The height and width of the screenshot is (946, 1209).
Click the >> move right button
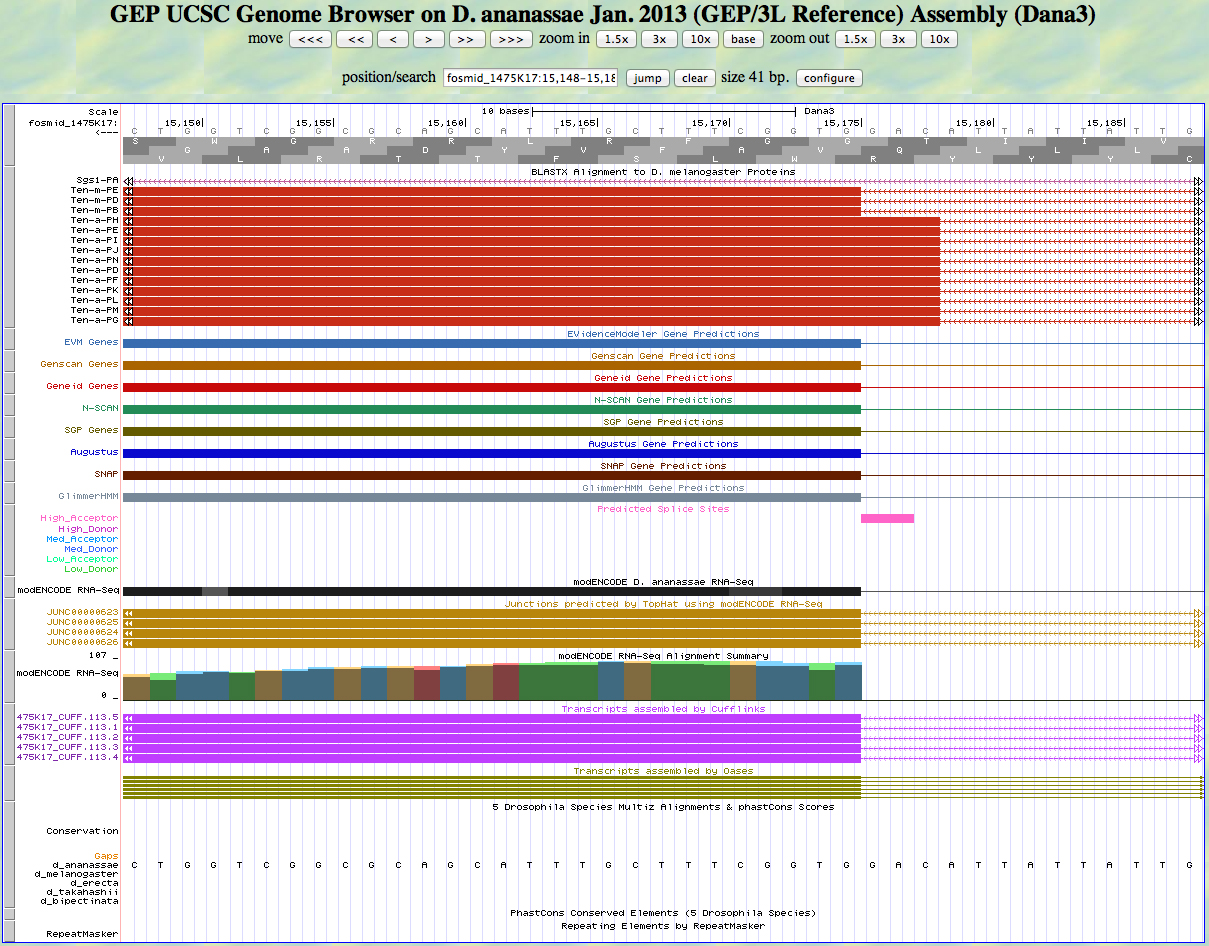467,39
